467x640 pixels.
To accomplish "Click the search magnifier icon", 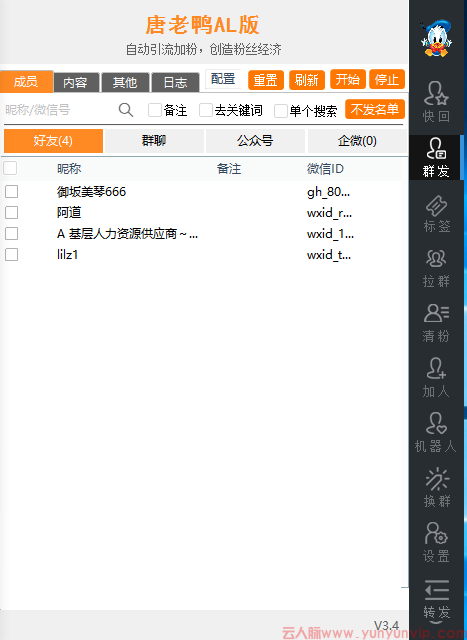I will [x=126, y=110].
